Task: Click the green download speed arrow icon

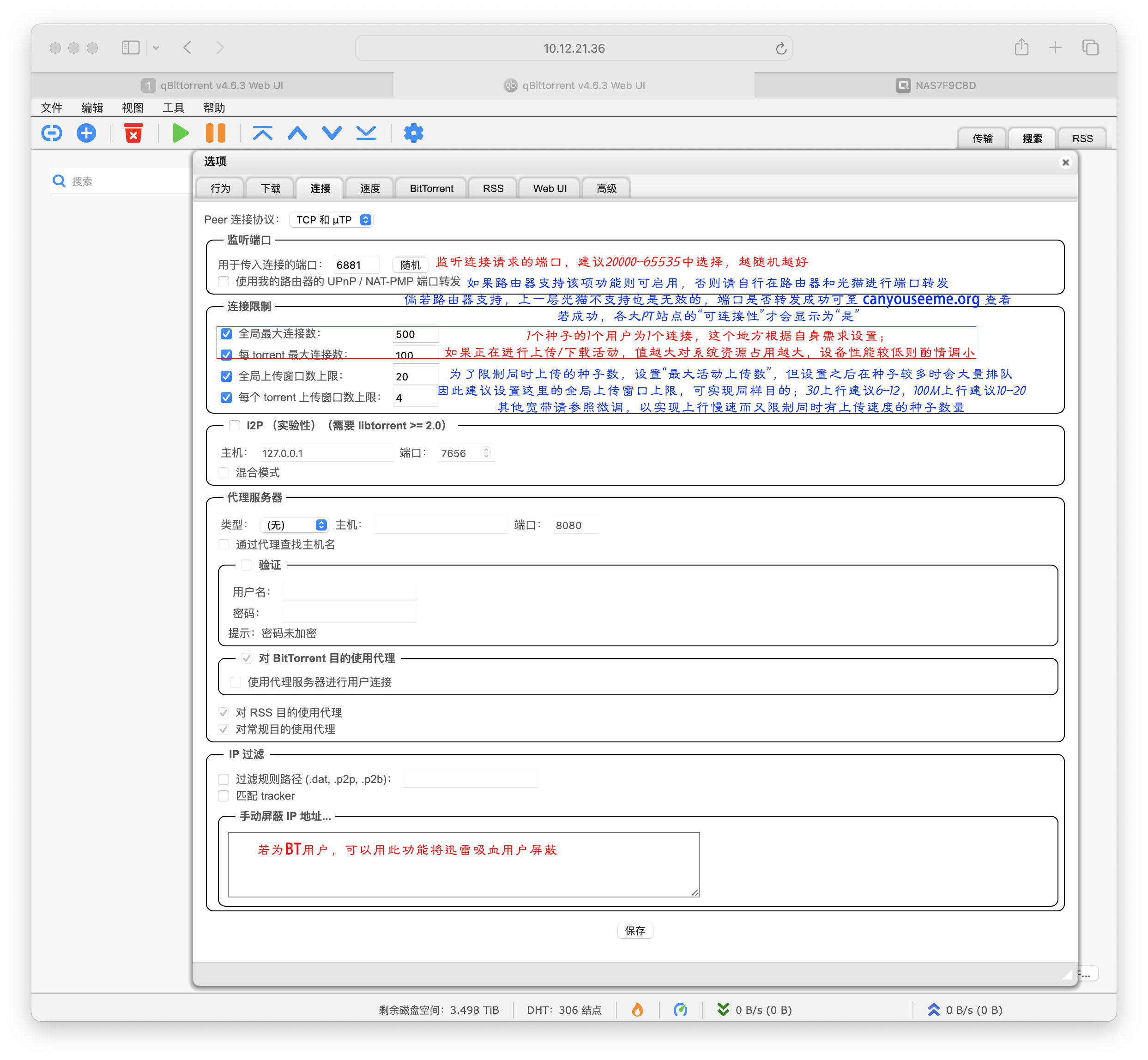Action: (723, 1010)
